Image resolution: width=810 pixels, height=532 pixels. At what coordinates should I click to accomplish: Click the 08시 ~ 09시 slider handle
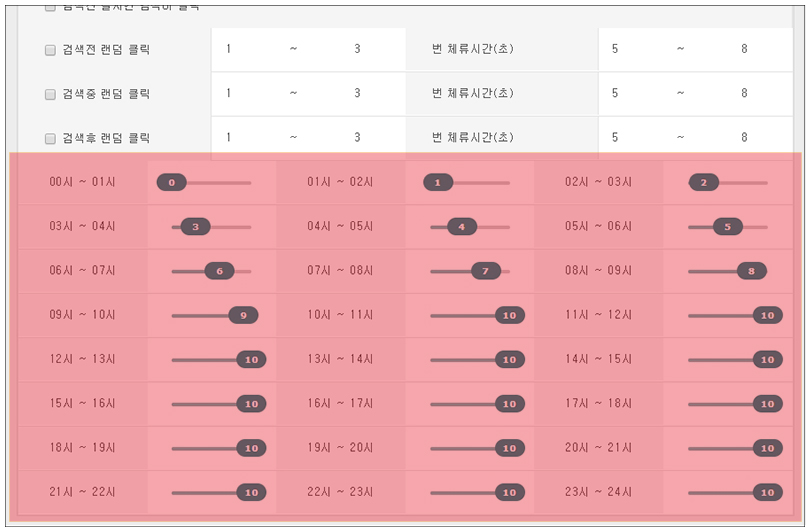(752, 271)
